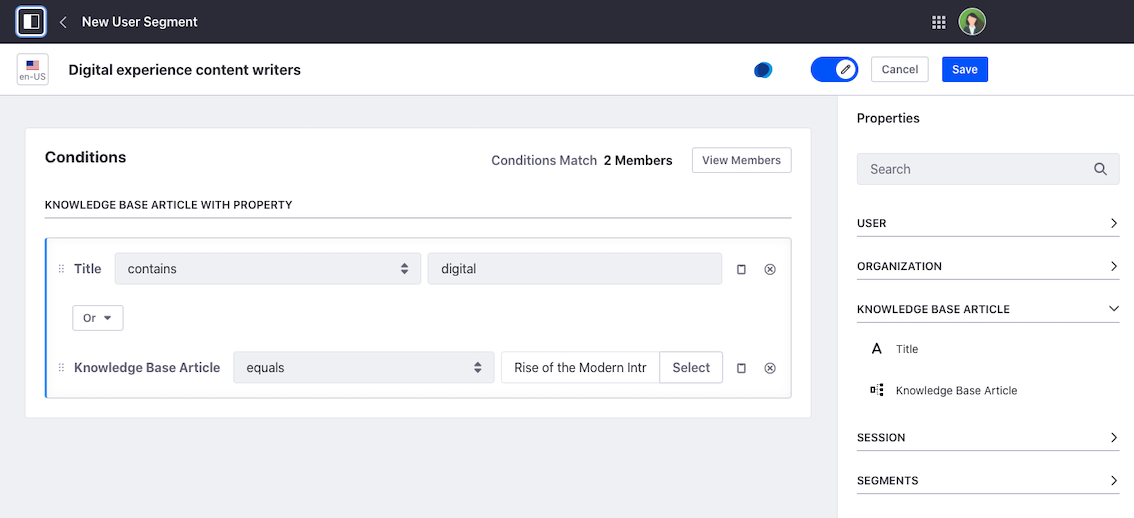Expand the Organization properties section
1134x518 pixels.
(x=987, y=266)
